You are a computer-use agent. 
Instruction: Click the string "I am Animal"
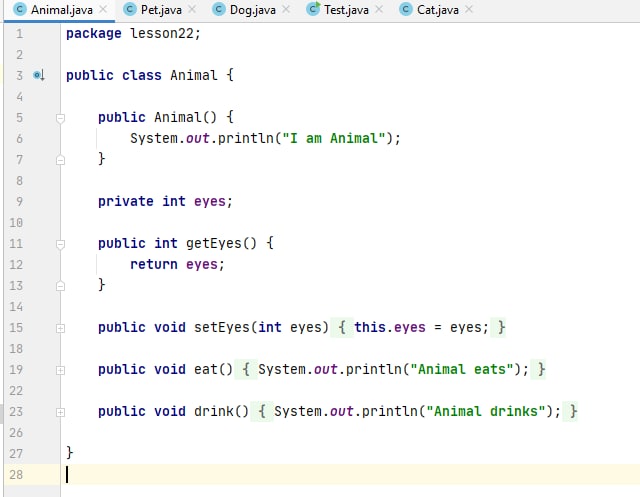334,138
